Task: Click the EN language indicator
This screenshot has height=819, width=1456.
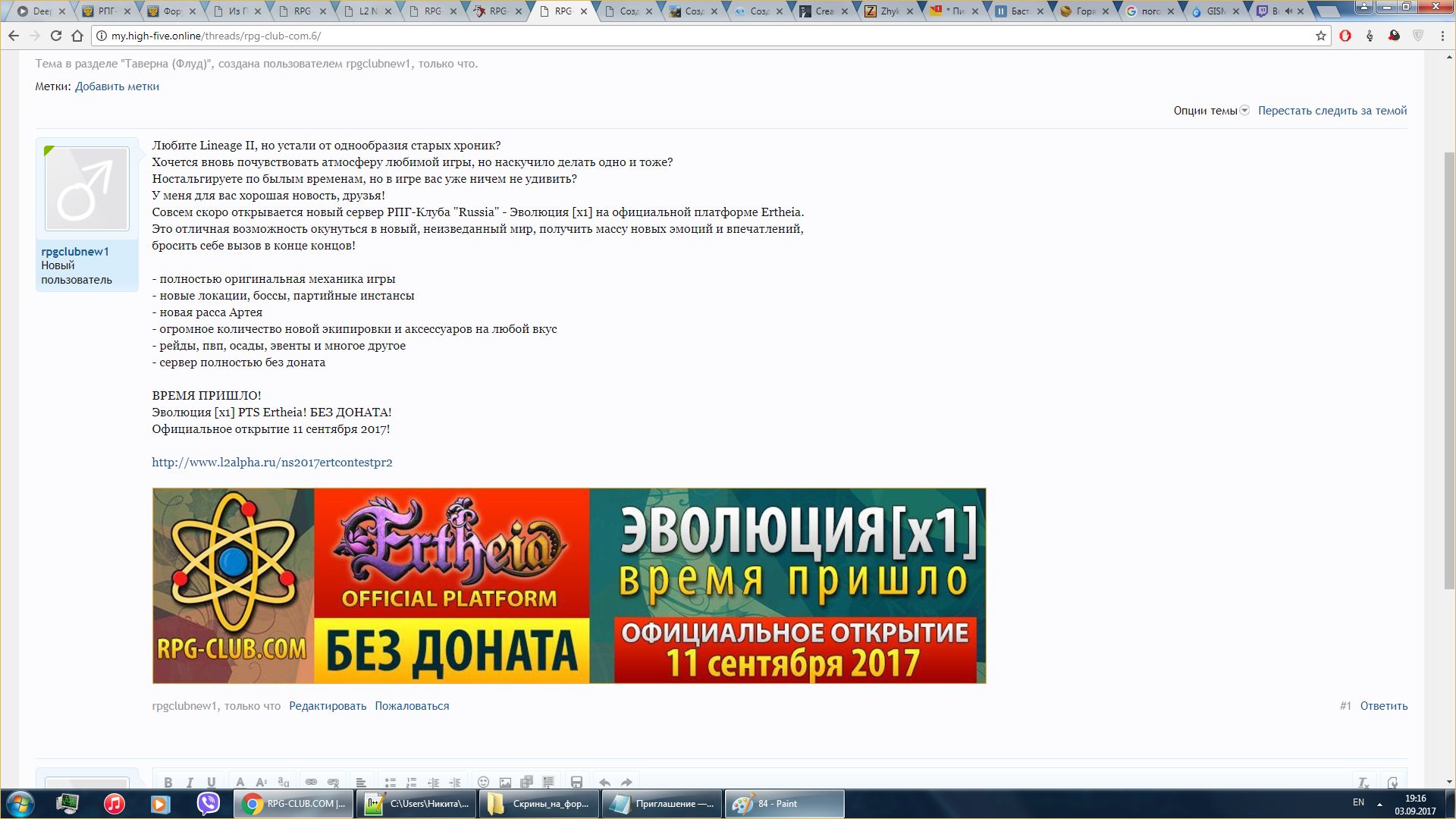Action: click(1358, 802)
